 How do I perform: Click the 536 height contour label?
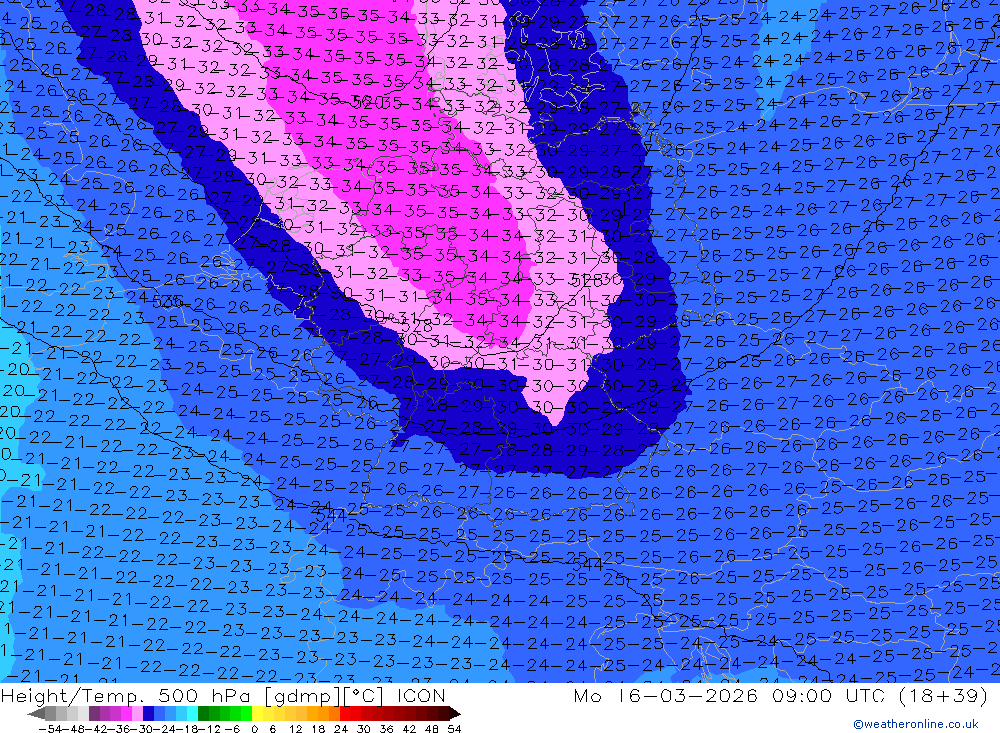168,300
